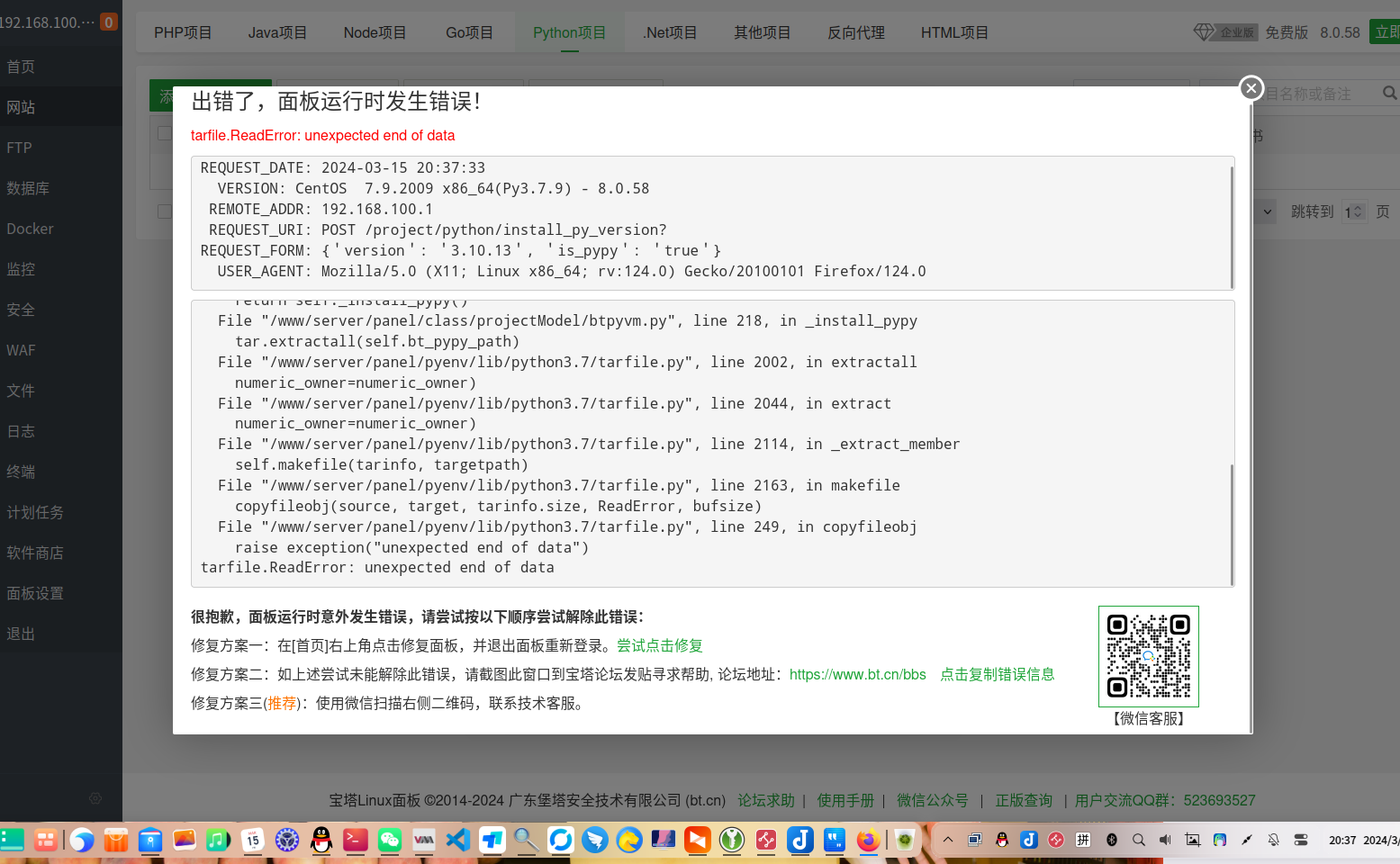Open 监控 in the sidebar
Viewport: 1400px width, 864px height.
point(61,269)
